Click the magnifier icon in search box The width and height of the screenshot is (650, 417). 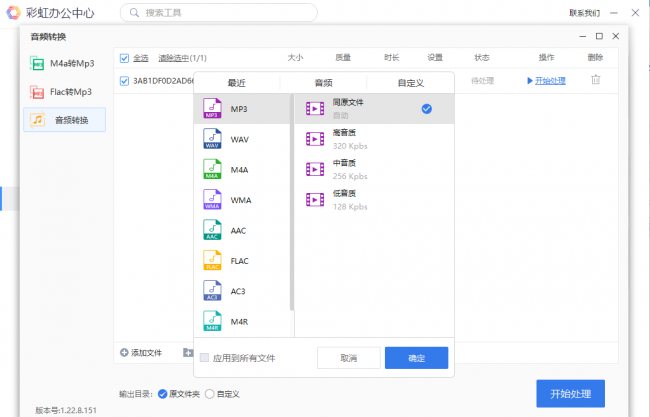tap(134, 13)
